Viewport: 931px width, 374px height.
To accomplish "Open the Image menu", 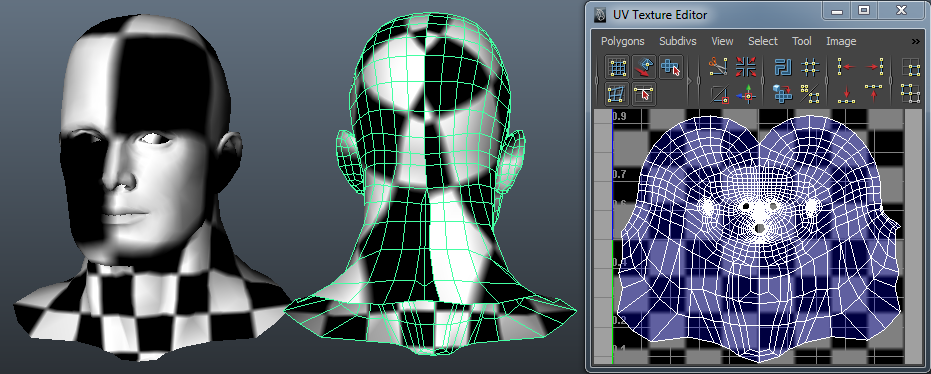I will tap(841, 41).
